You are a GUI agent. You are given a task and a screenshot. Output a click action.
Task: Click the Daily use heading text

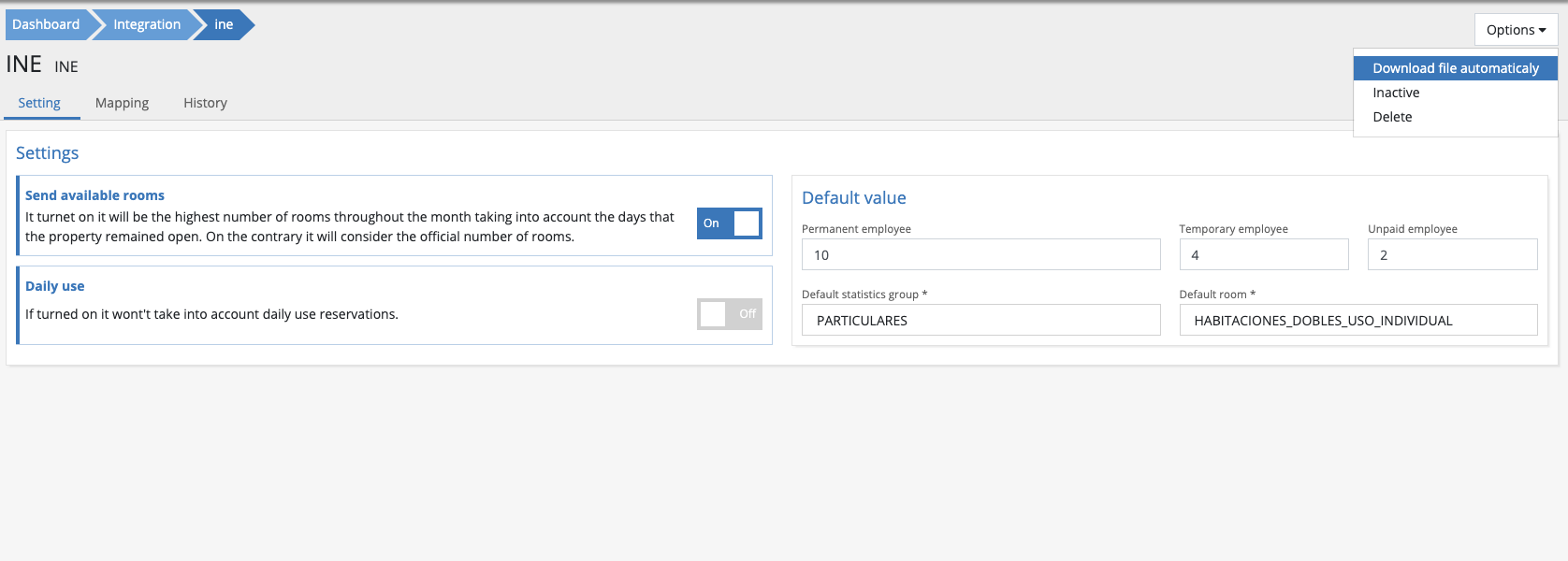tap(54, 286)
